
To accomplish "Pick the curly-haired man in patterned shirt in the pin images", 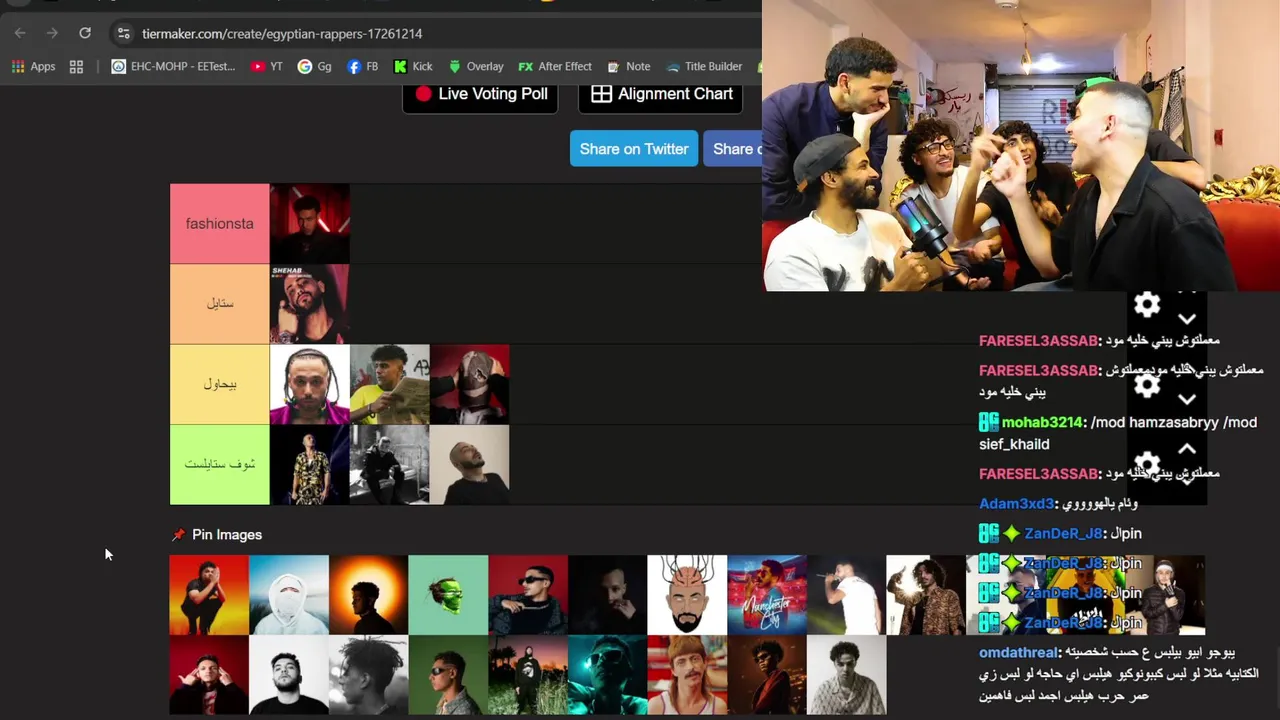I will (926, 595).
